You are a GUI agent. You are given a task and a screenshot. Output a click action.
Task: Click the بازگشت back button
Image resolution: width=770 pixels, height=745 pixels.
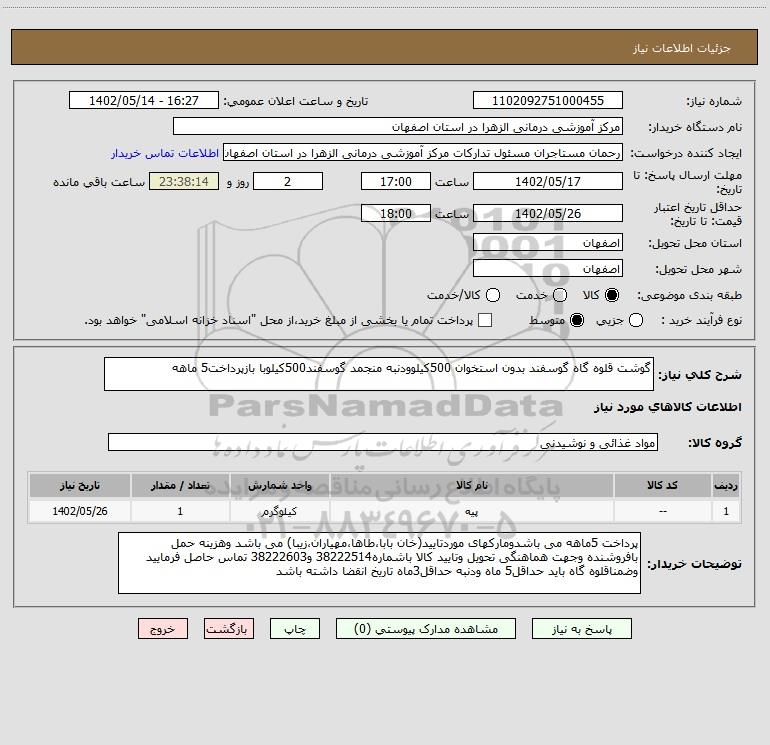(229, 629)
